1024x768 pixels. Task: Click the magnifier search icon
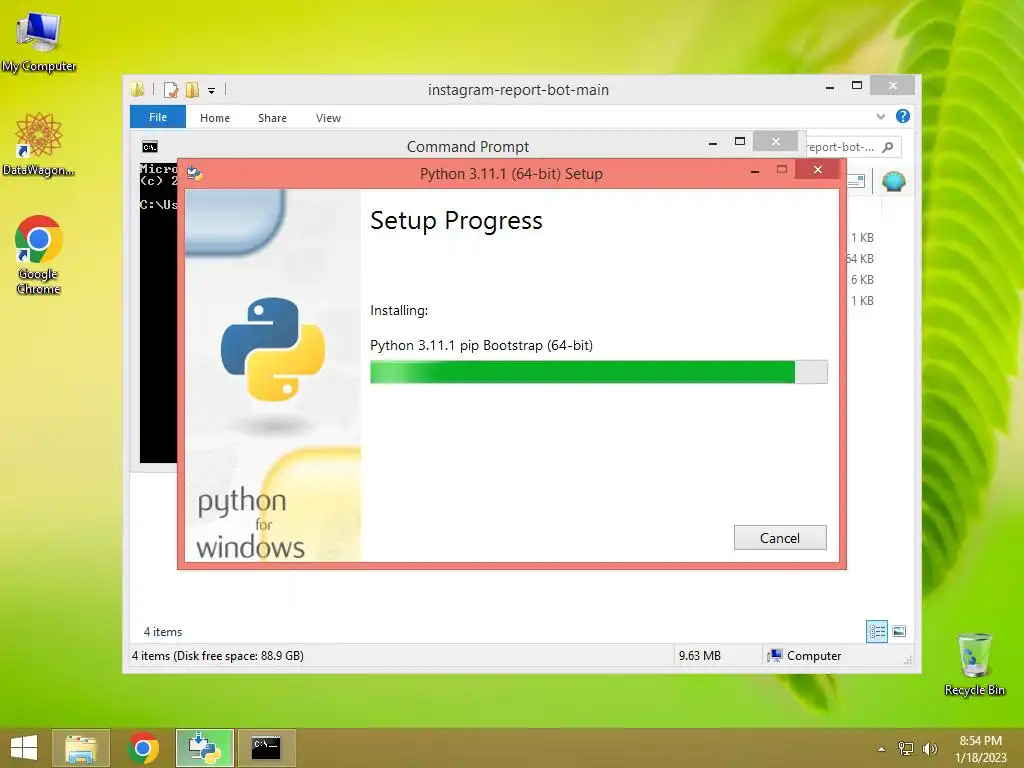(888, 147)
